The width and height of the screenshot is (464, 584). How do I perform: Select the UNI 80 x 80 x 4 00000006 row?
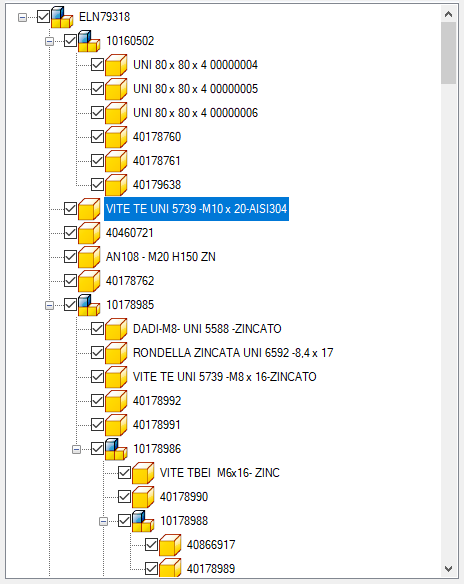[195, 112]
